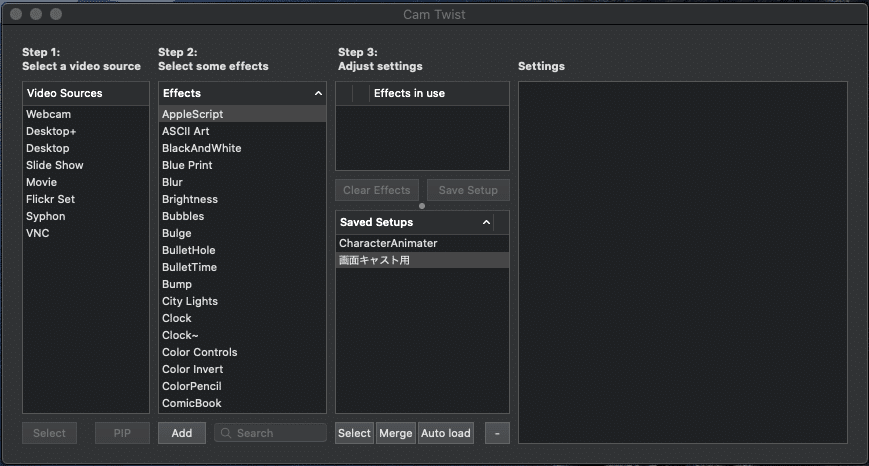Choose the ComicBook effect

click(x=192, y=403)
